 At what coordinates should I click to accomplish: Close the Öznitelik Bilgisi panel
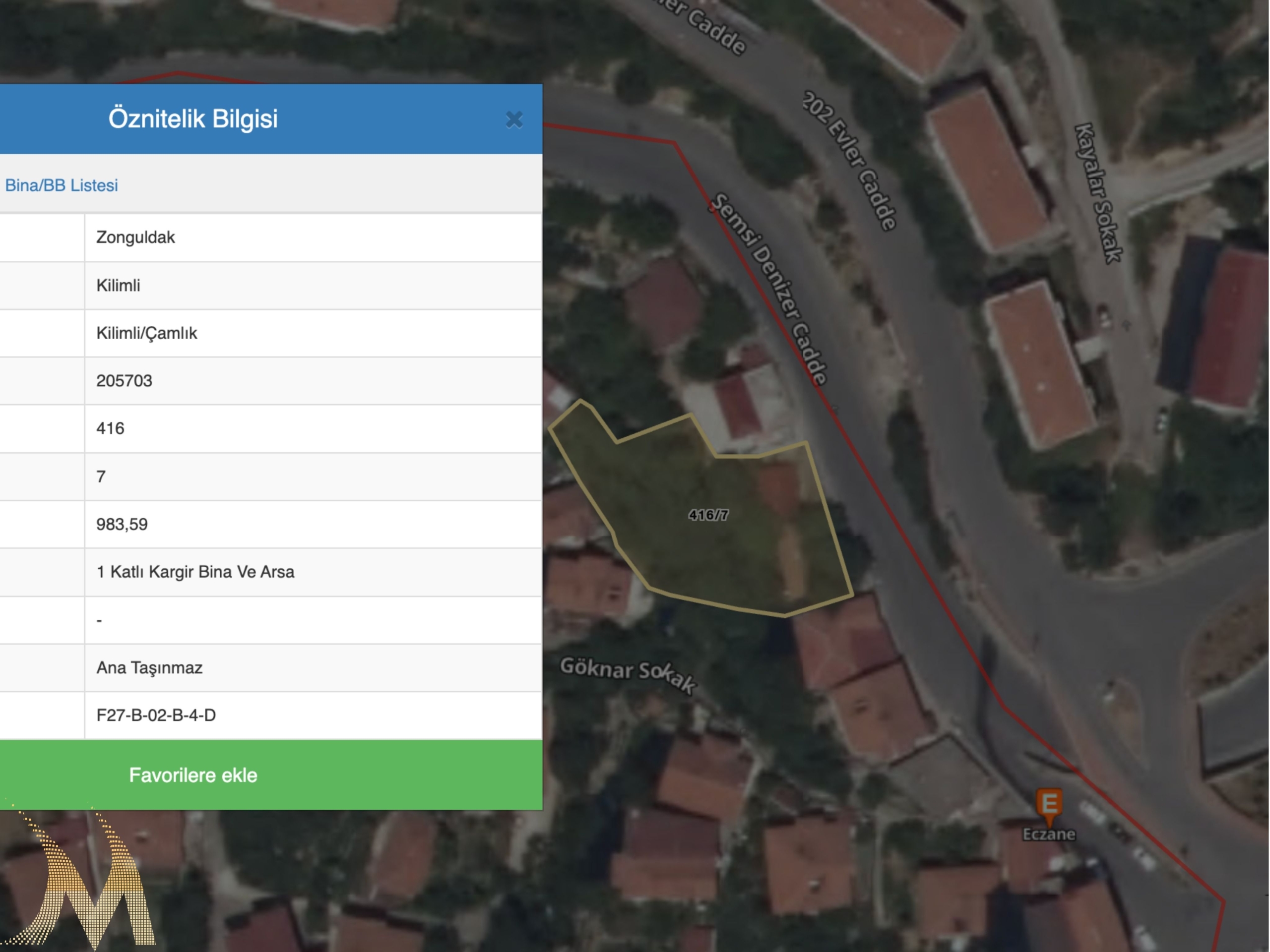pos(514,119)
